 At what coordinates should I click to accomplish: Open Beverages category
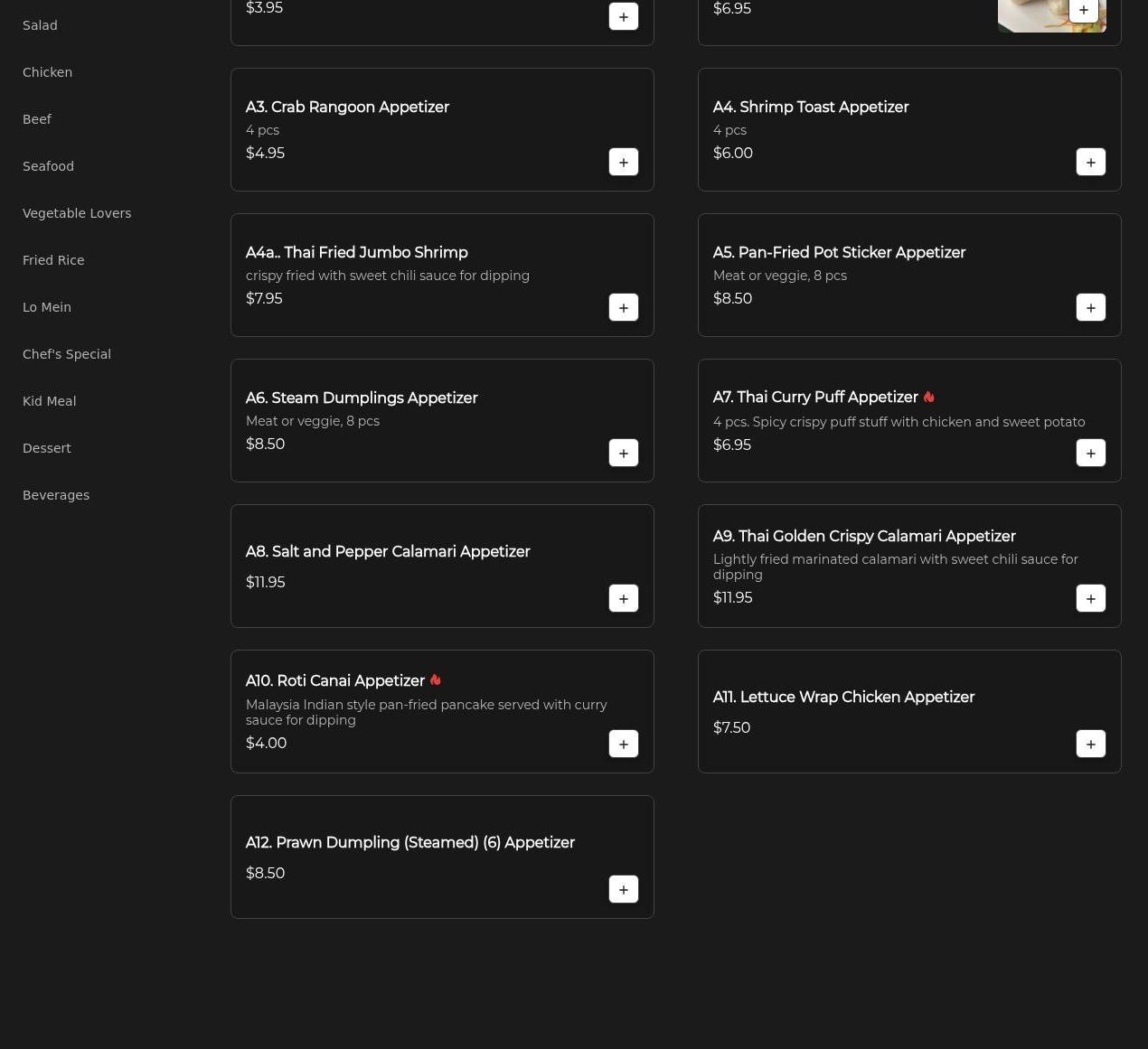[56, 495]
